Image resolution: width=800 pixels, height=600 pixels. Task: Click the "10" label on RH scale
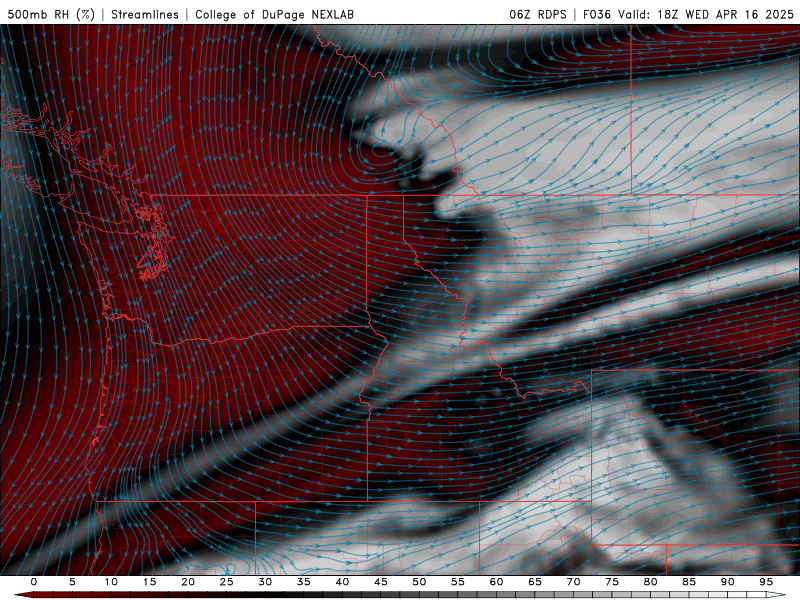[111, 582]
